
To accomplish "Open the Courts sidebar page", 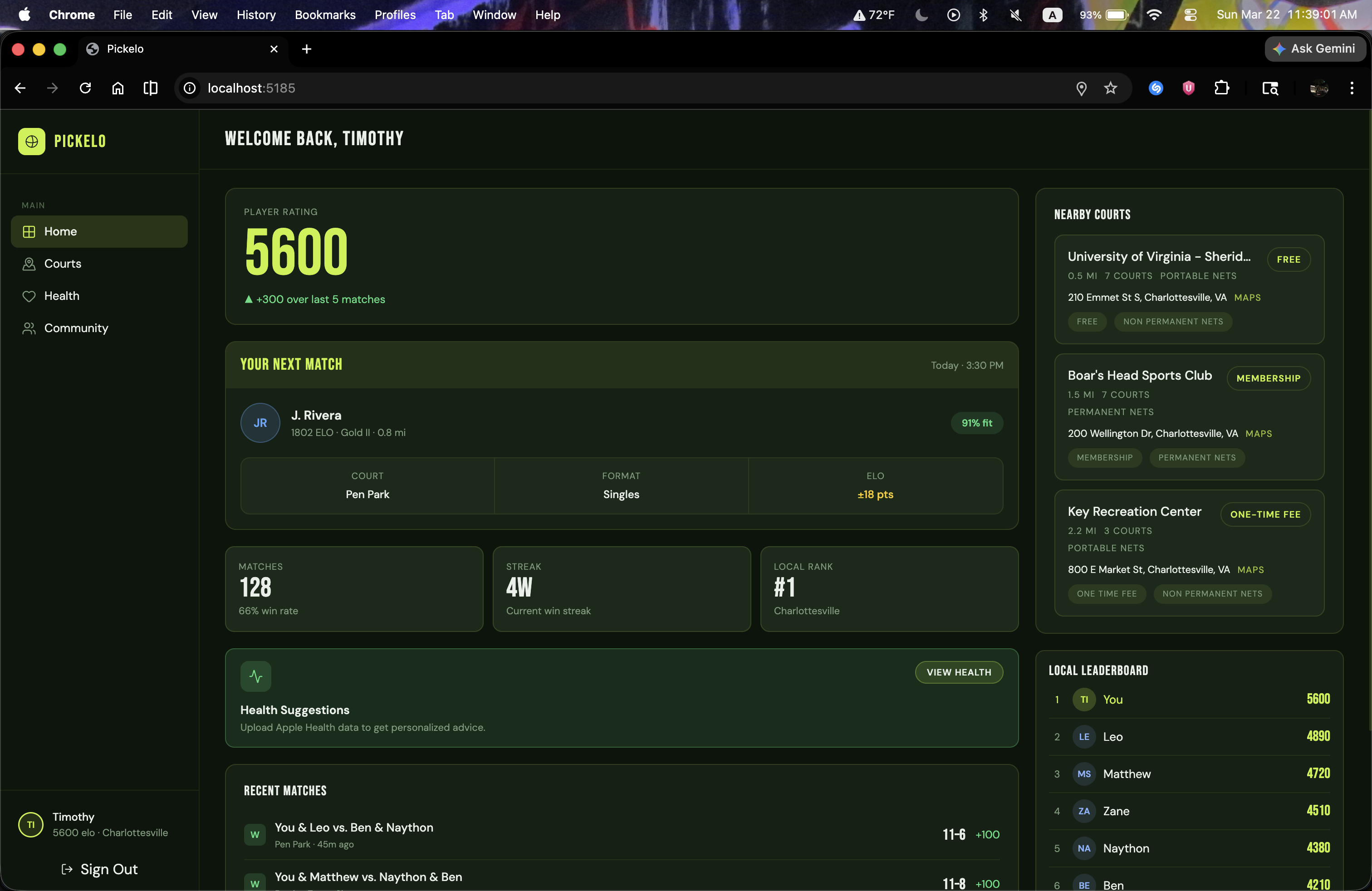I will [62, 264].
